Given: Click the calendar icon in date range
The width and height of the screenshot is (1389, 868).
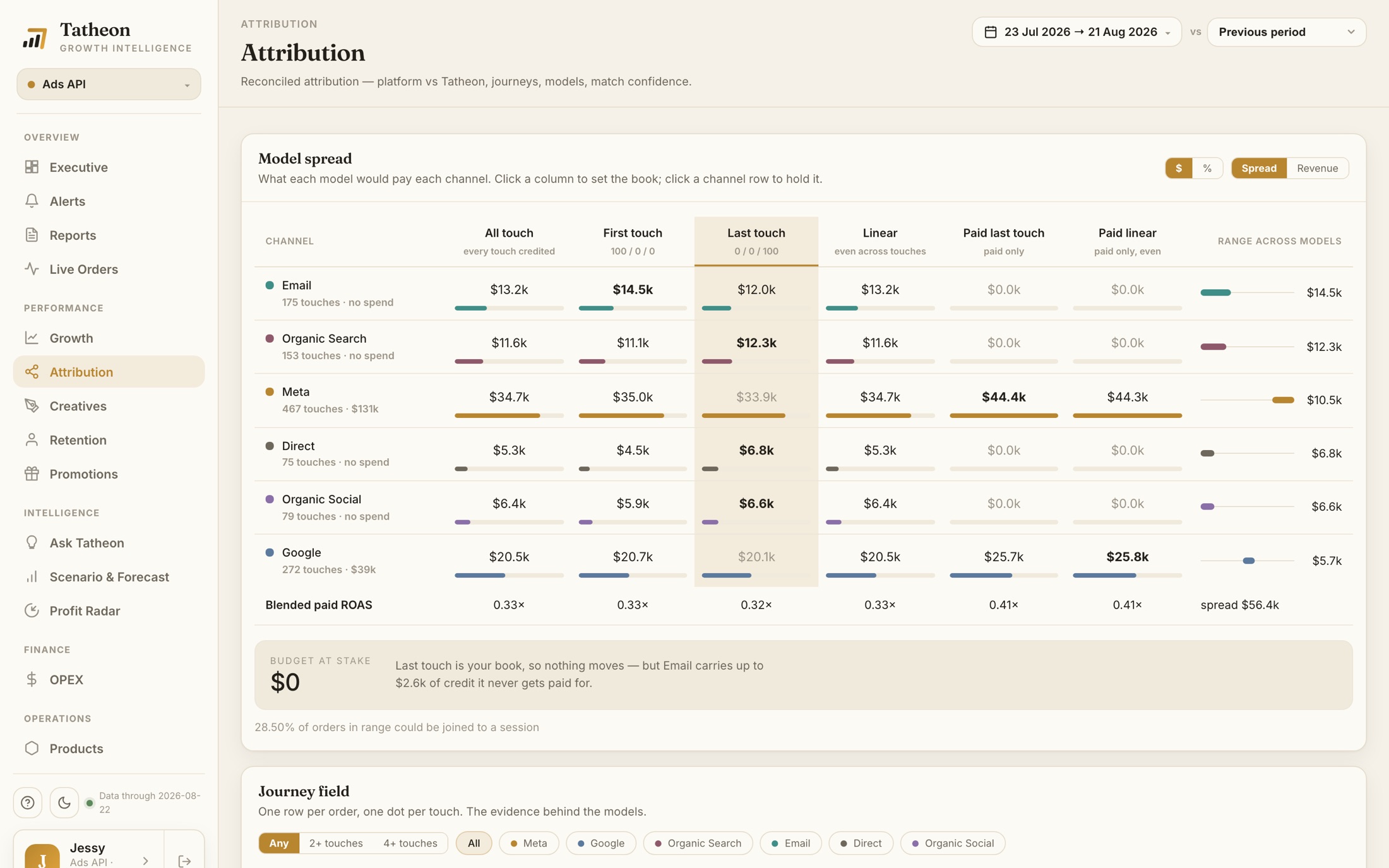Looking at the screenshot, I should click(991, 32).
